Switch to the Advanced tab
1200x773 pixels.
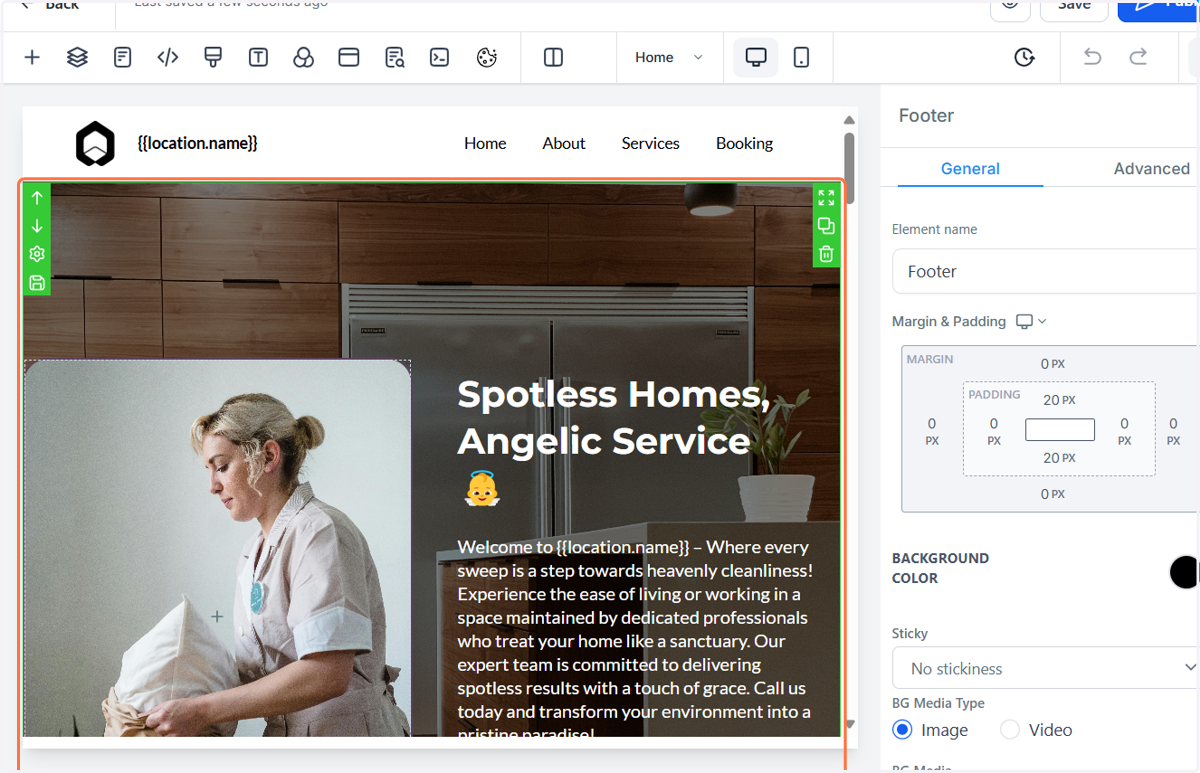point(1151,168)
